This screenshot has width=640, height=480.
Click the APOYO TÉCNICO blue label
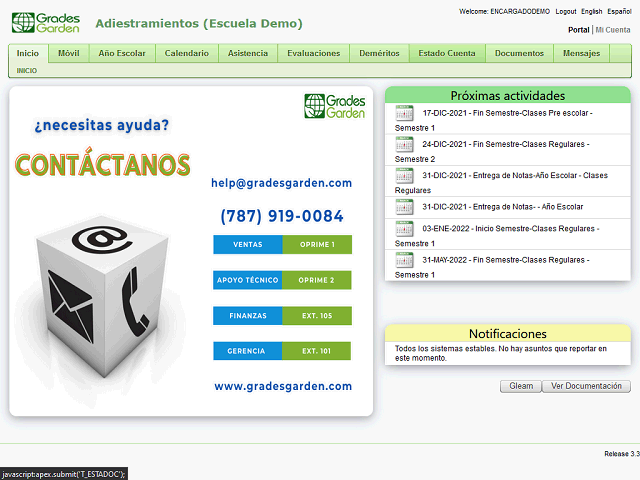(248, 280)
